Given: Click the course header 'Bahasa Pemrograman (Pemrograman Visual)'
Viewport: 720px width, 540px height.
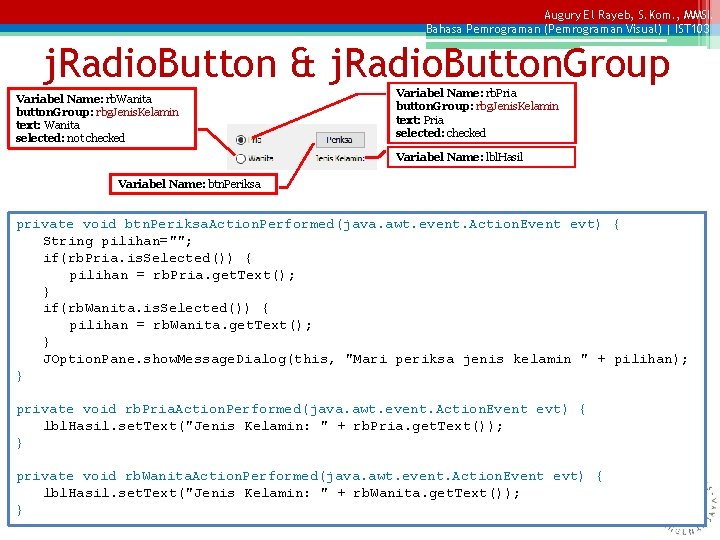Looking at the screenshot, I should tap(544, 29).
